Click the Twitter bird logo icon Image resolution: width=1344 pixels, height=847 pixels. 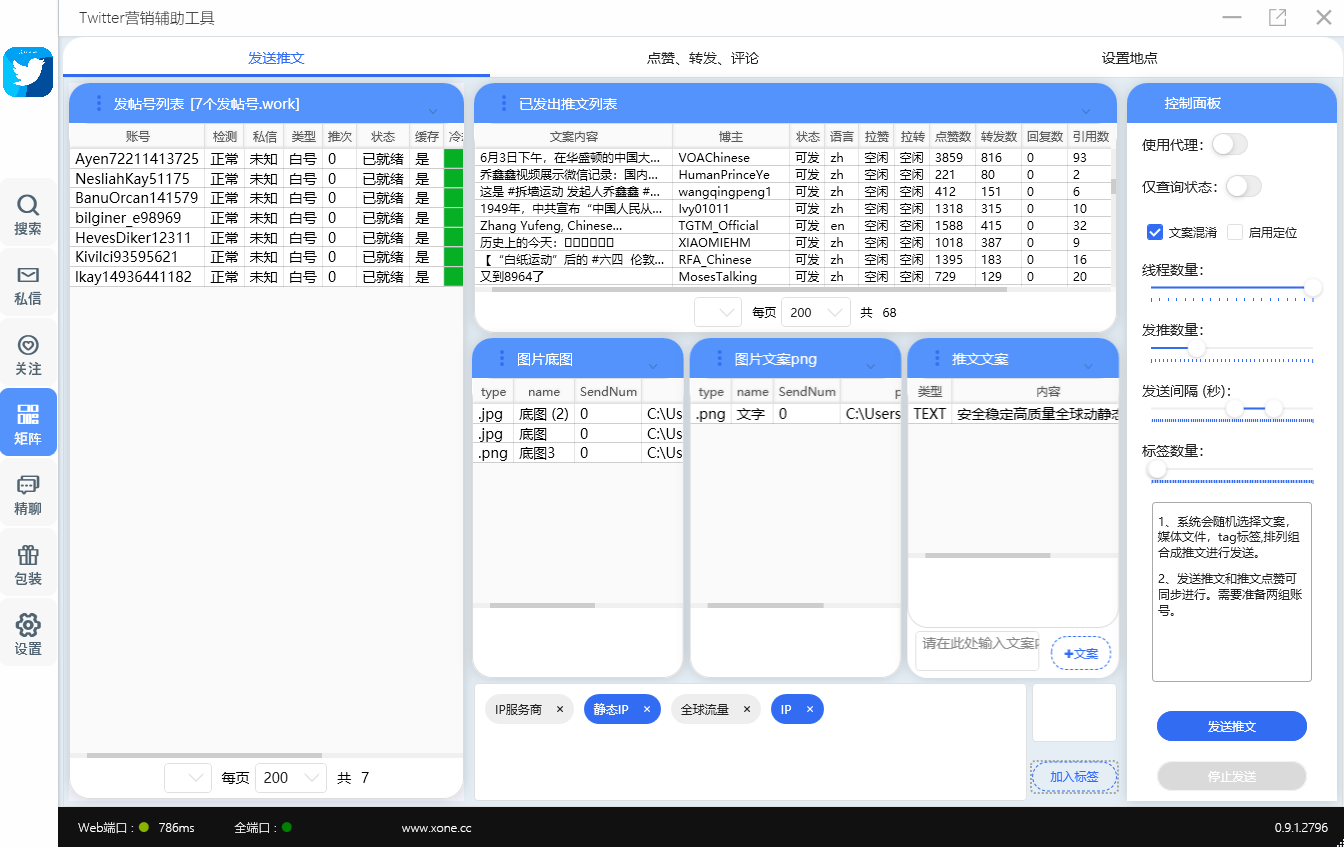28,72
